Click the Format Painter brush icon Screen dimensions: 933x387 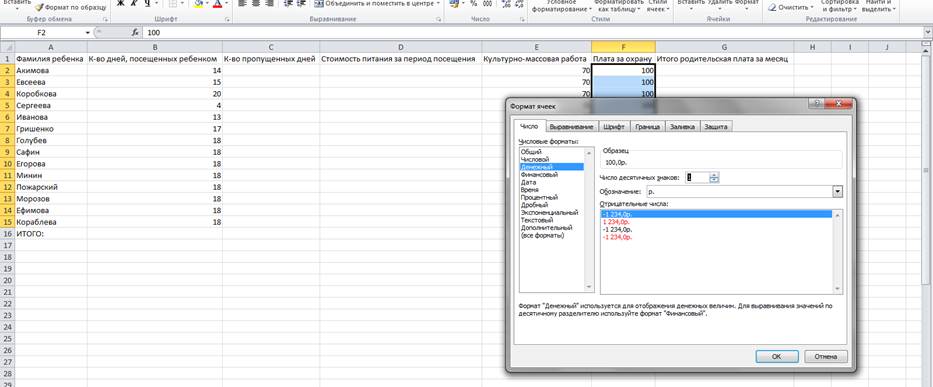click(39, 7)
